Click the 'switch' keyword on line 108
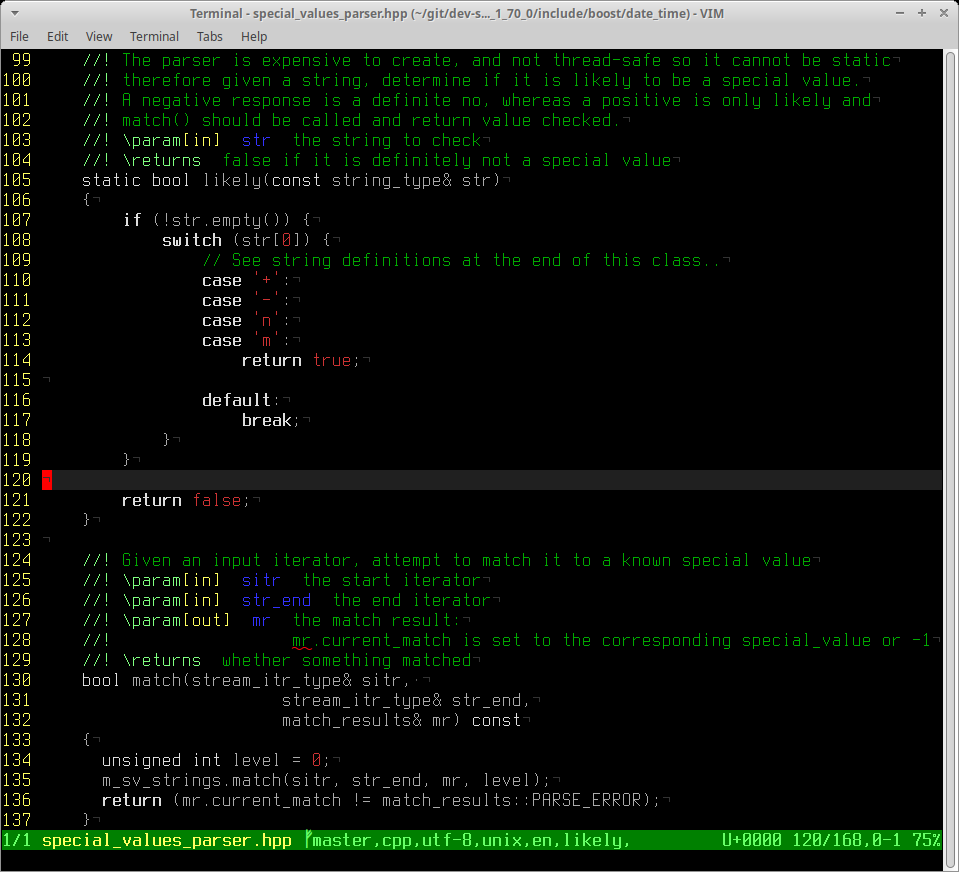Viewport: 959px width, 872px height. point(191,240)
